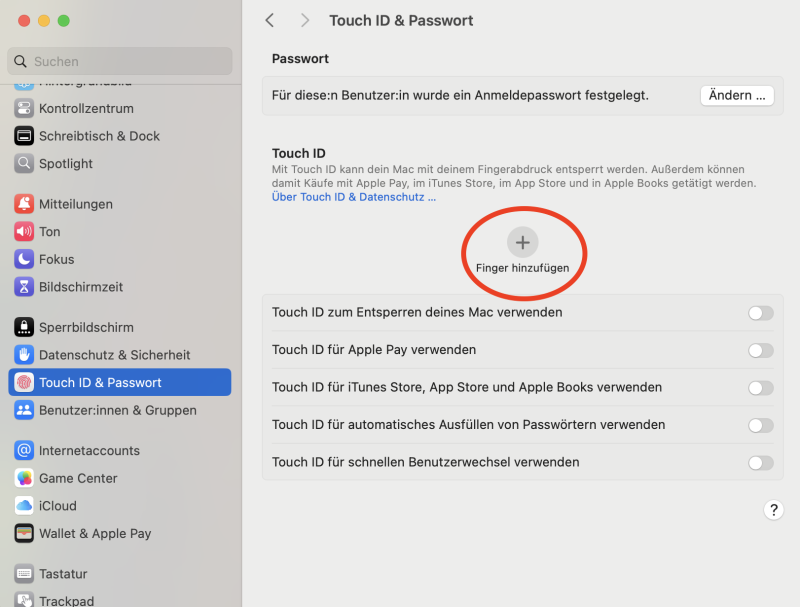800x607 pixels.
Task: Click the Spotlight magnifier icon in sidebar
Action: (x=24, y=163)
